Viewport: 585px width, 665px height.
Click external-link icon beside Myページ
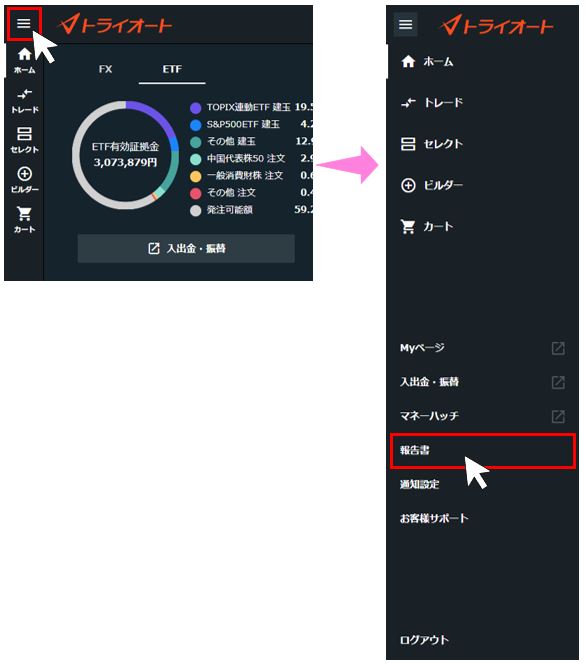click(558, 348)
